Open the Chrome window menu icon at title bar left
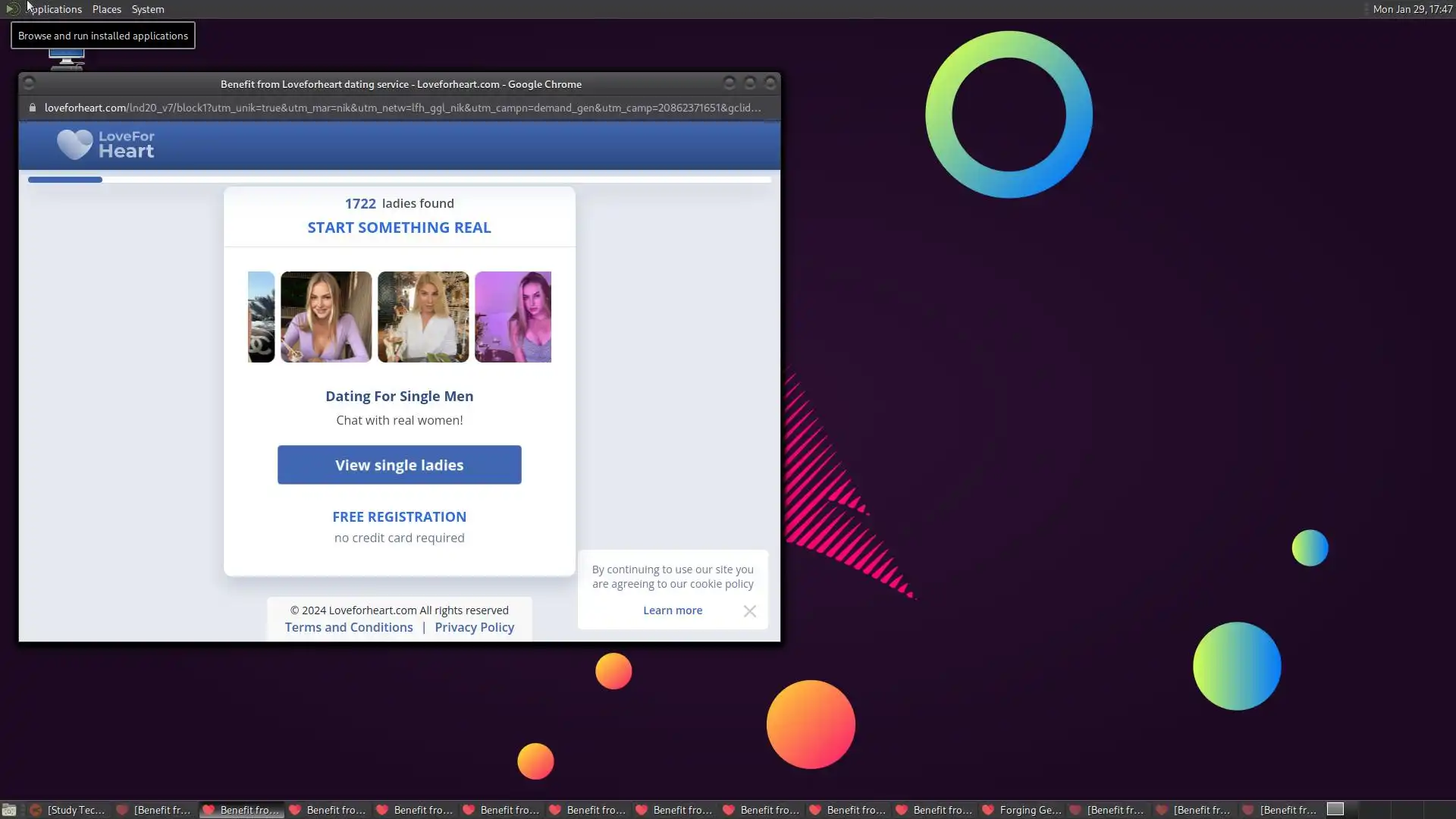This screenshot has width=1456, height=819. [29, 83]
